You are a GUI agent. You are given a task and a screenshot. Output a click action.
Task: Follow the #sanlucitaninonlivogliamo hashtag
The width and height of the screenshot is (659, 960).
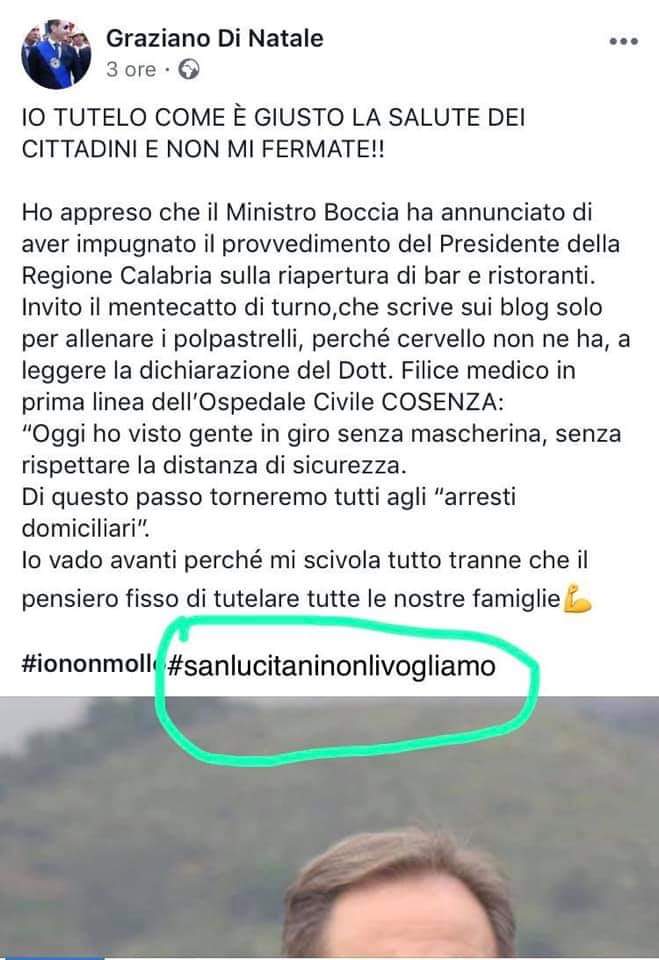coord(331,666)
